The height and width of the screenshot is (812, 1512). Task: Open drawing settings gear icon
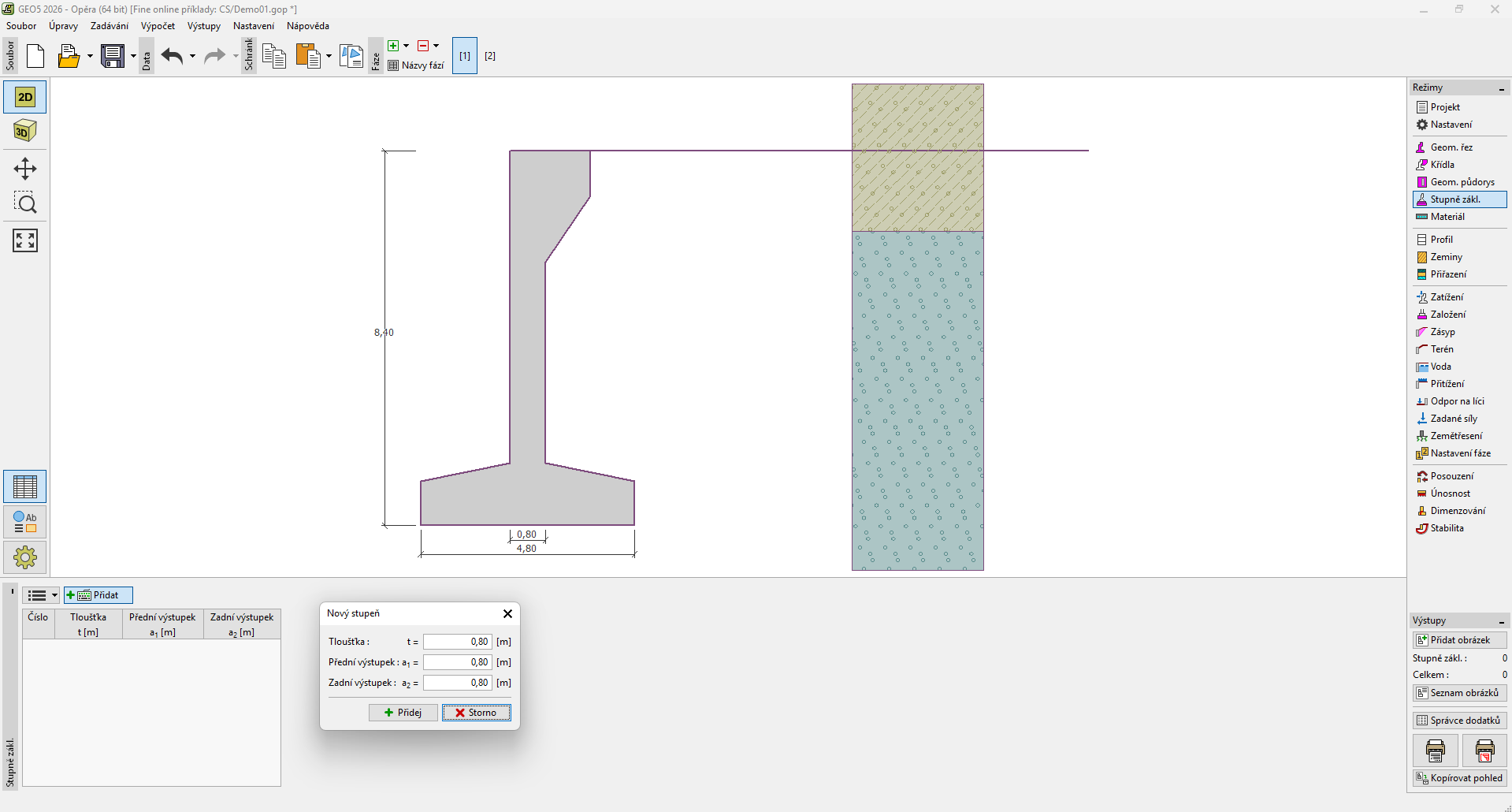pos(25,557)
